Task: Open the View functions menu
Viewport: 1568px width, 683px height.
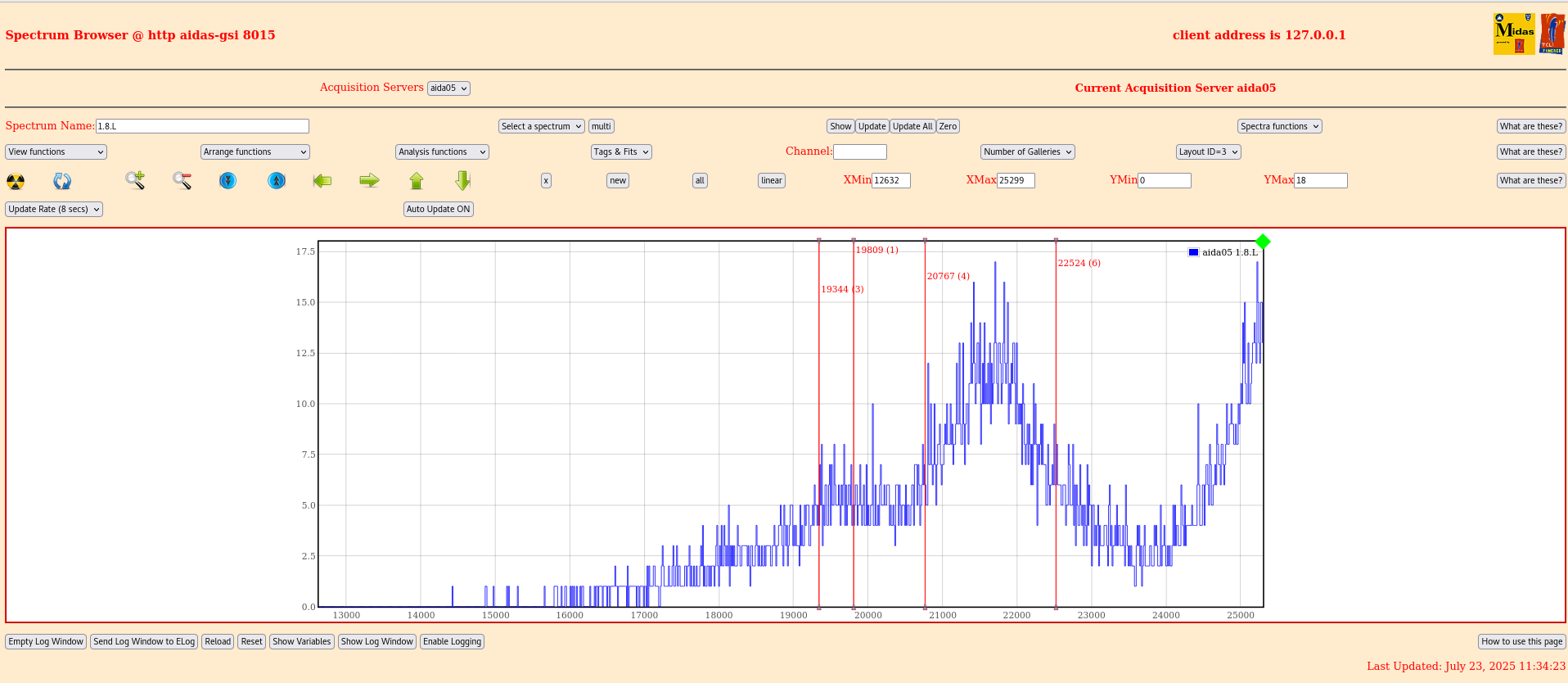Action: (x=56, y=152)
